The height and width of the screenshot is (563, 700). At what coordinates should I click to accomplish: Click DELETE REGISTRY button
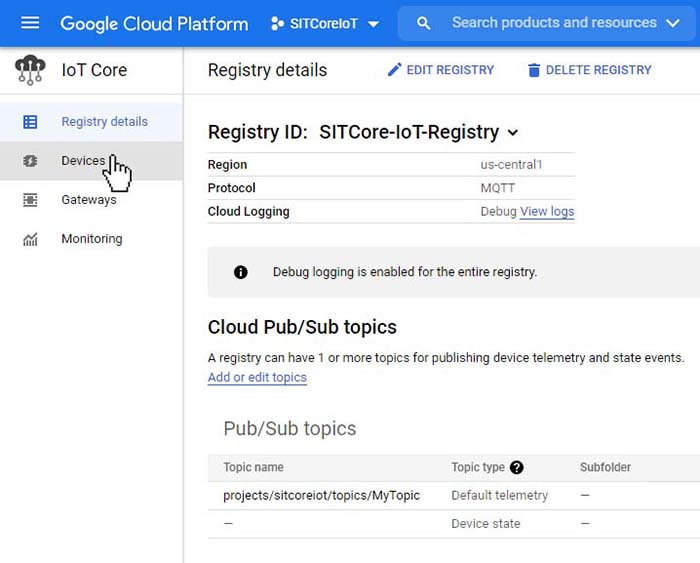589,70
